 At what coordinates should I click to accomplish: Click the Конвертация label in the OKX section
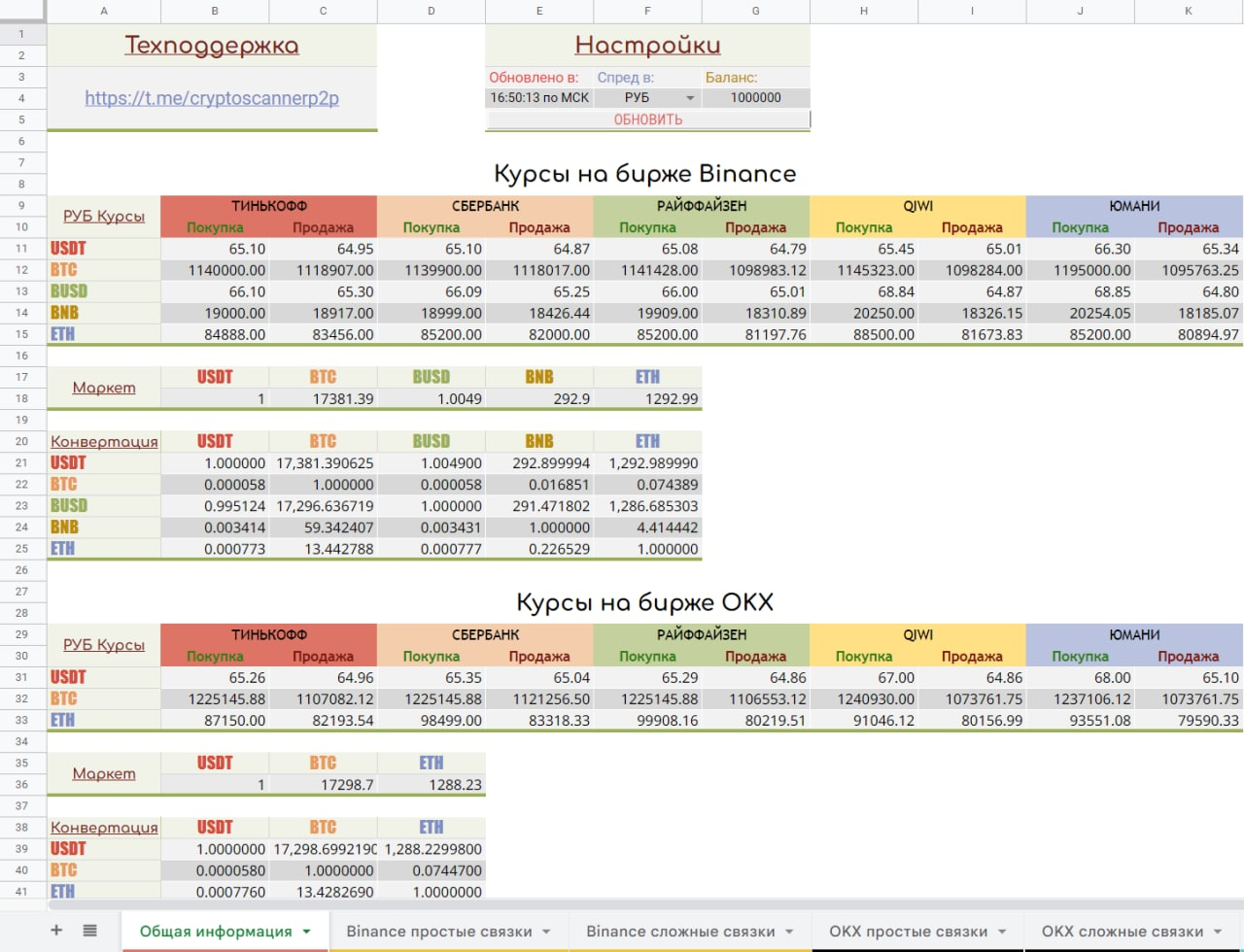click(103, 827)
